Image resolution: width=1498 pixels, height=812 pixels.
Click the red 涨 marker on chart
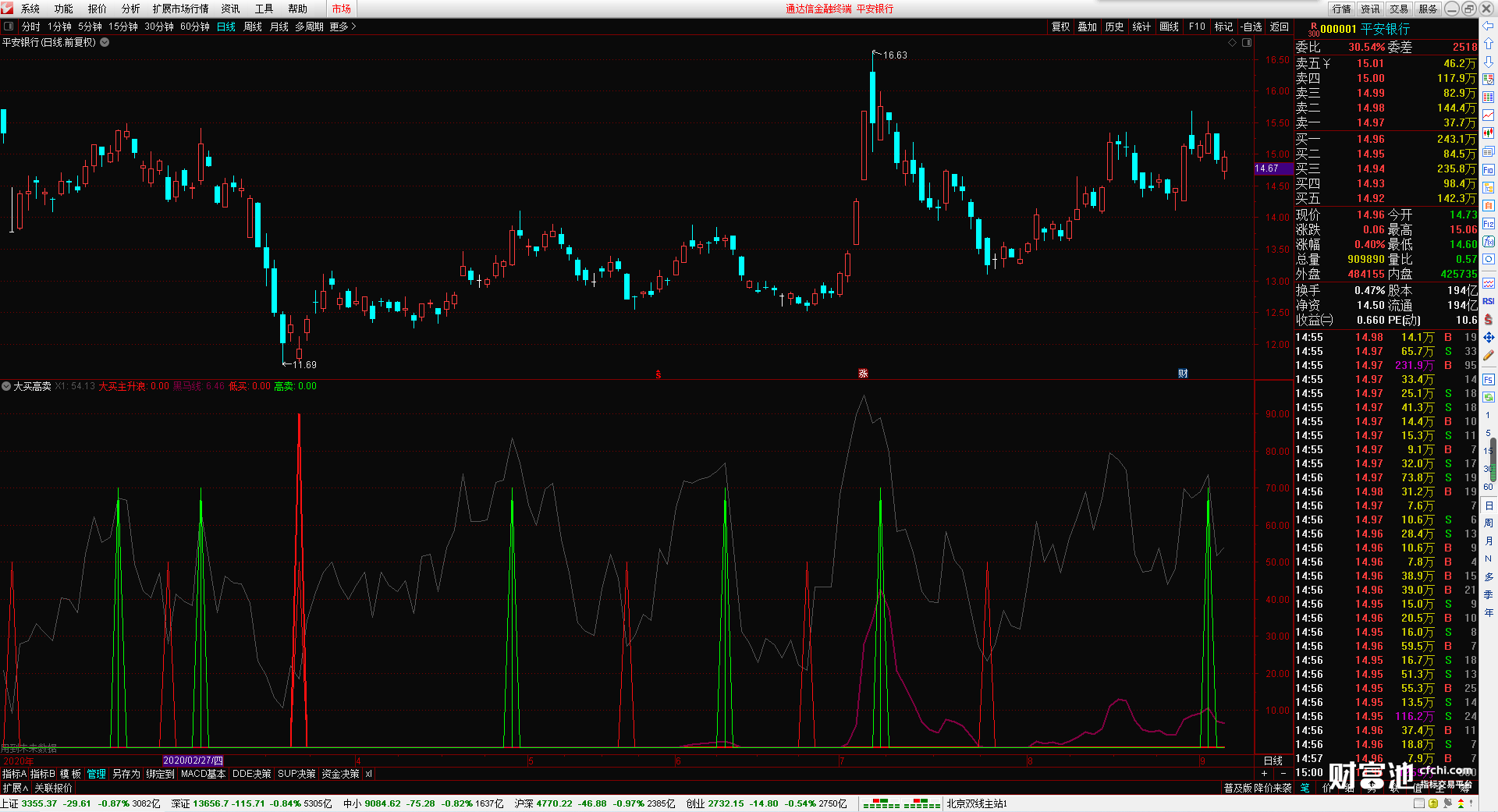pyautogui.click(x=863, y=374)
